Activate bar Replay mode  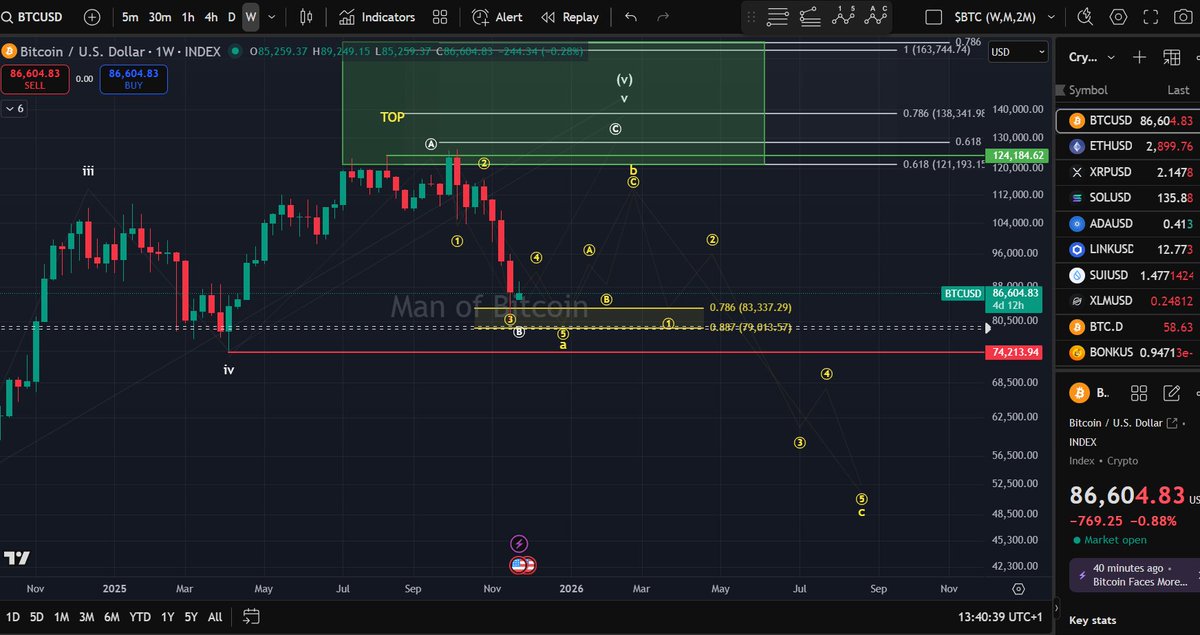tap(570, 17)
